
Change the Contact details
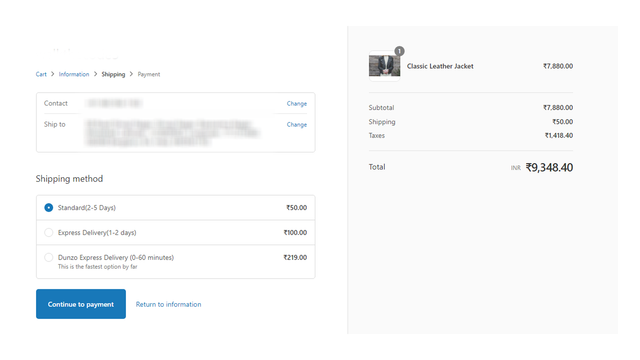[297, 104]
